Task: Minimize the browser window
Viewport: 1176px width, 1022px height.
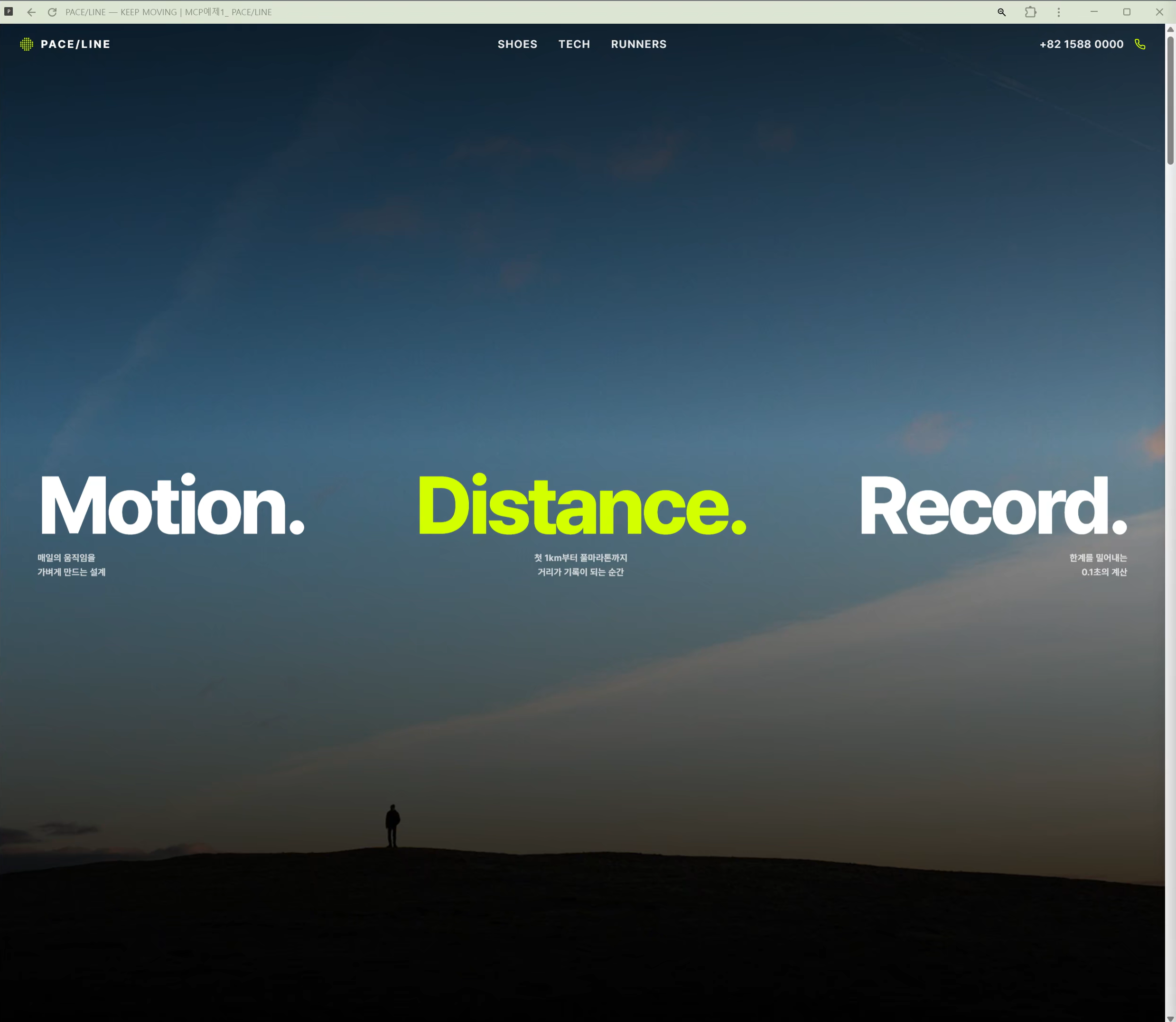Action: [x=1094, y=12]
